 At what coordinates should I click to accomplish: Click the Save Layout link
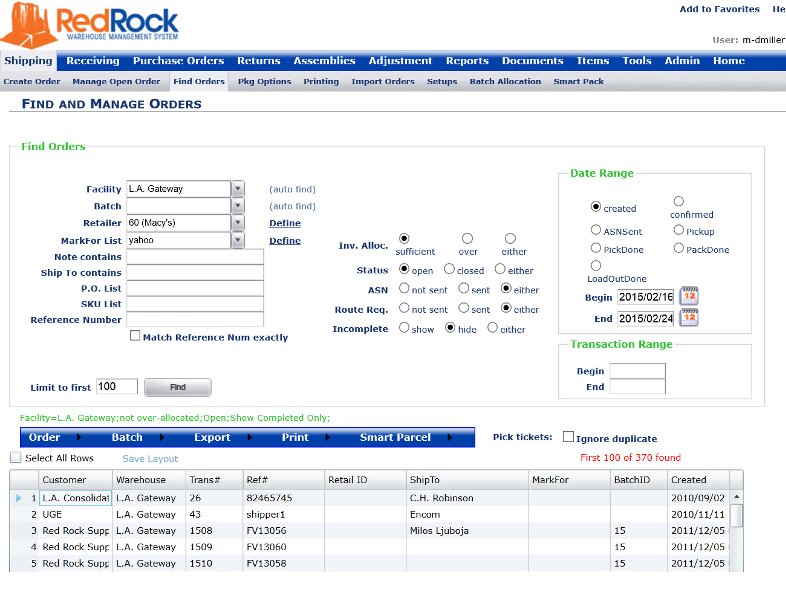tap(150, 459)
